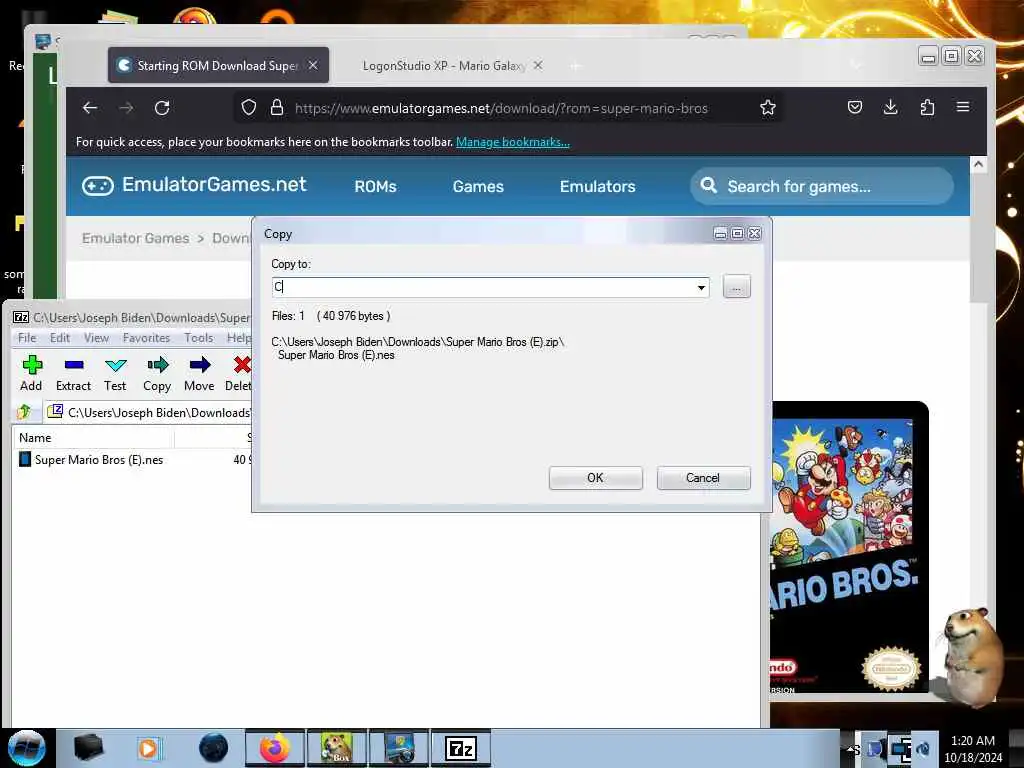Reload the EmulatorGames page
The height and width of the screenshot is (768, 1024).
[162, 108]
